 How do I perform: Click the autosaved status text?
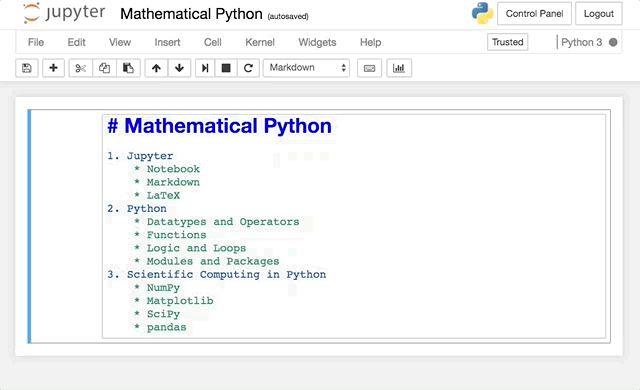coord(288,16)
